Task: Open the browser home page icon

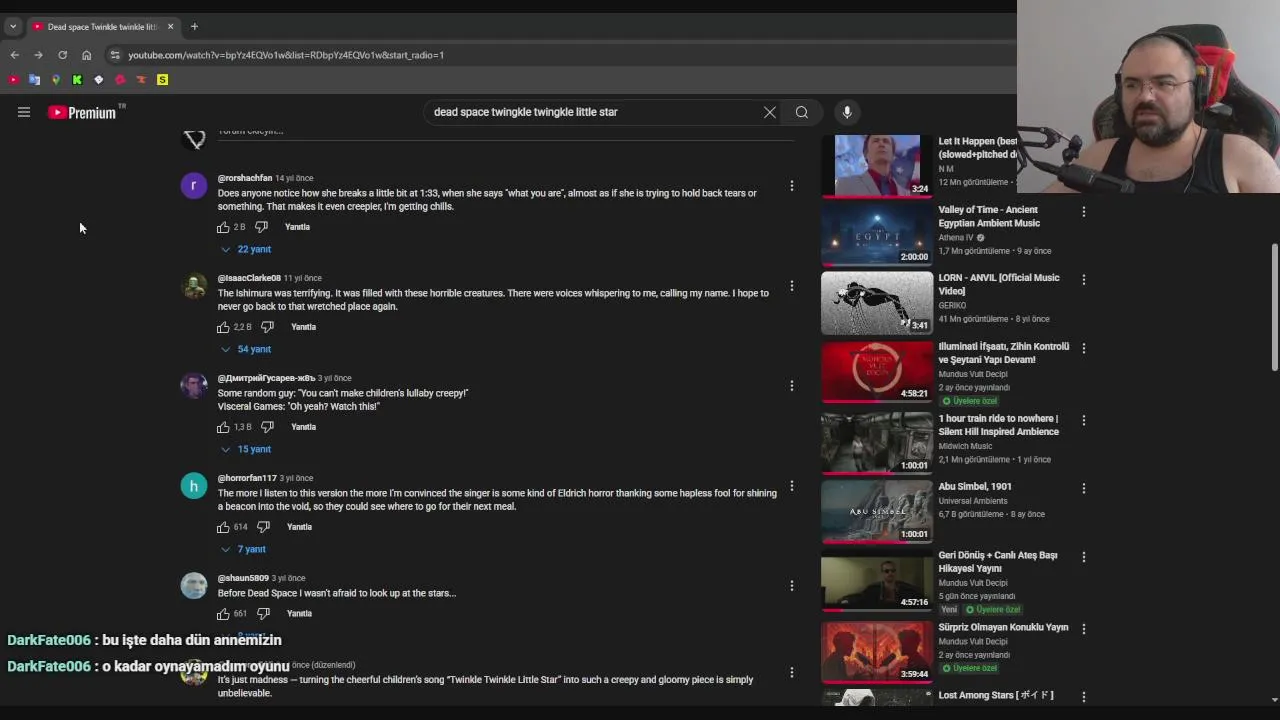Action: pos(86,55)
